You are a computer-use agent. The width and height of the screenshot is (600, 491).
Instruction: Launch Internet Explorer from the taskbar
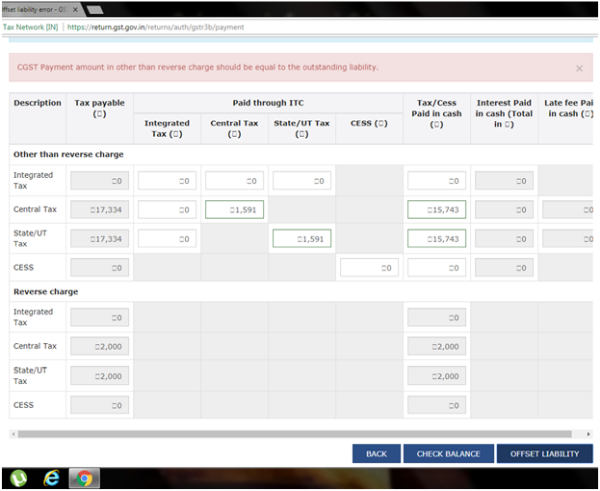[50, 478]
